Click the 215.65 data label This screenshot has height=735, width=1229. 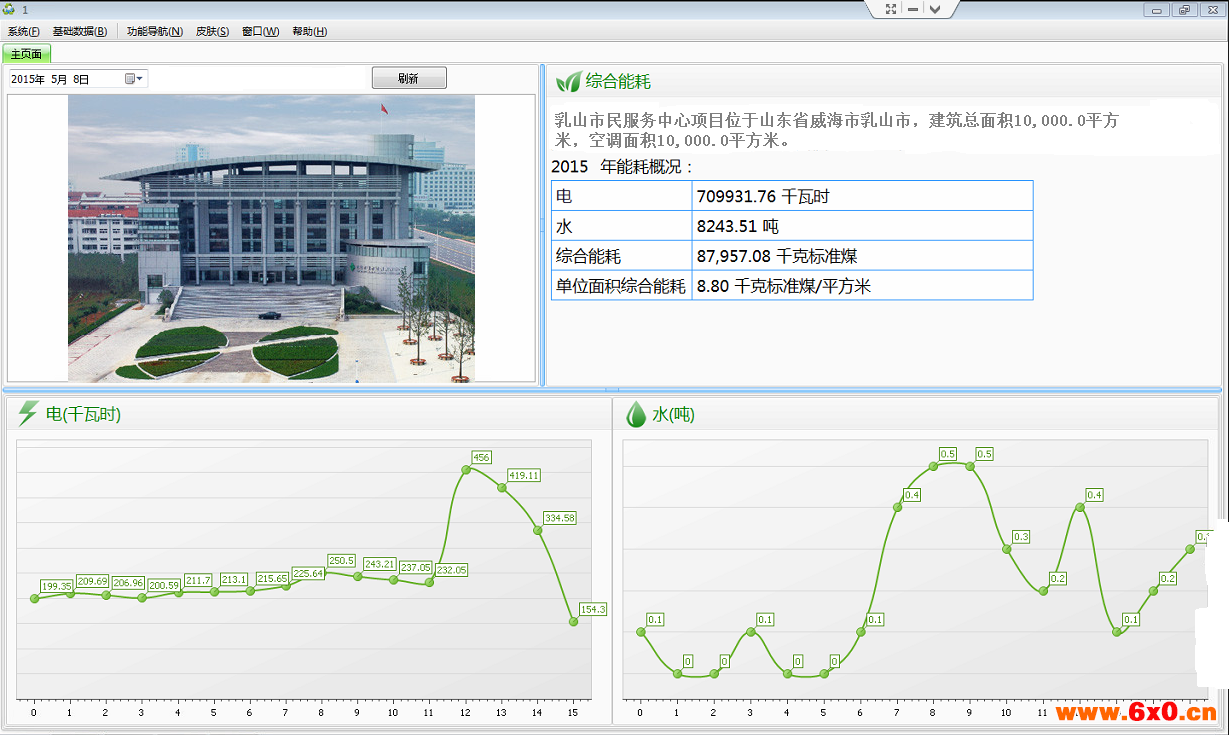(273, 578)
